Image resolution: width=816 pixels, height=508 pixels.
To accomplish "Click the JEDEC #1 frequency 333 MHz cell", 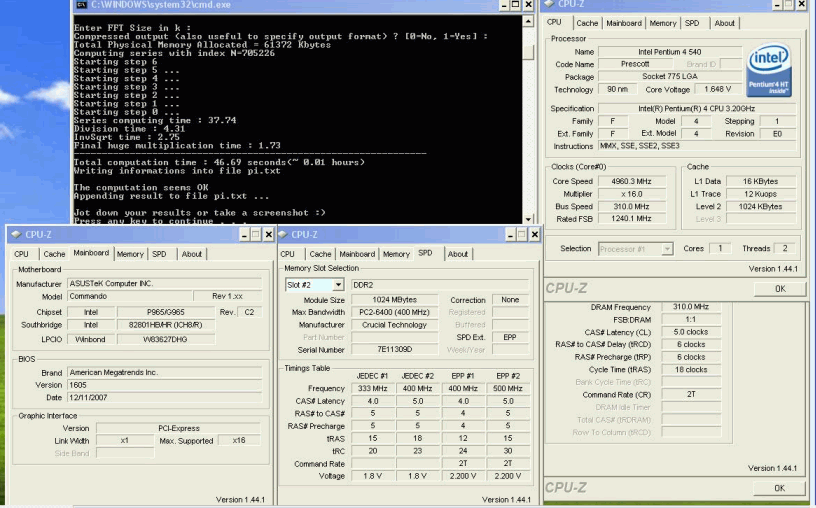I will [373, 388].
